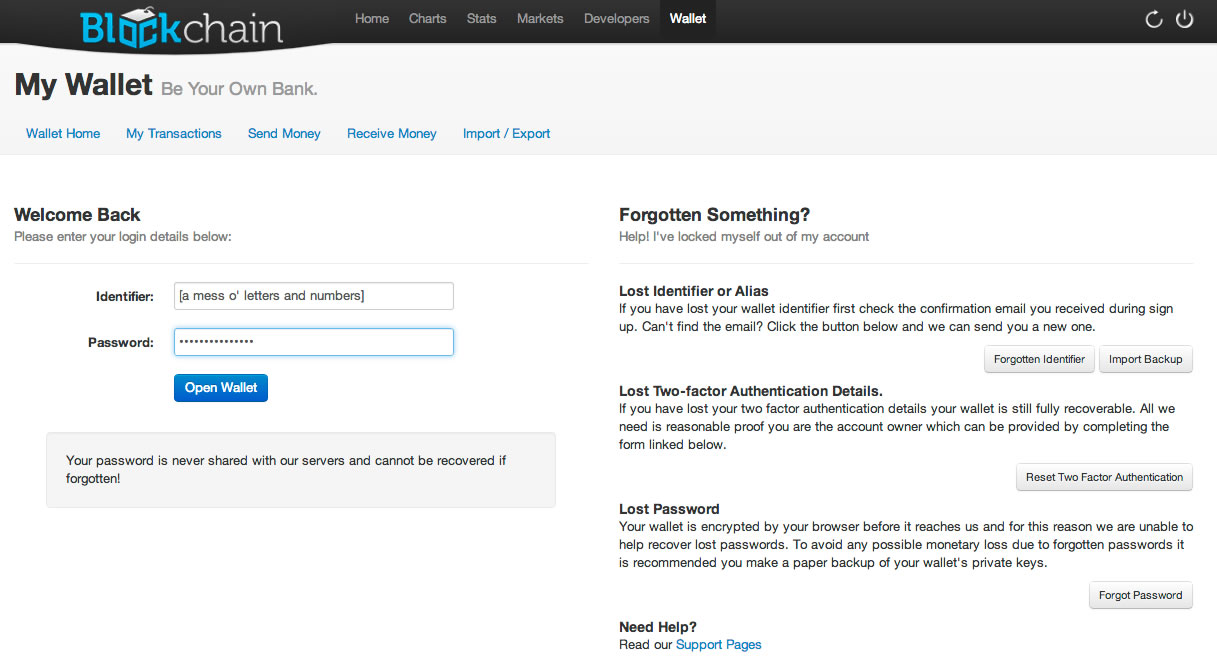
Task: Click the Forgotten Identifier button
Action: click(1039, 360)
